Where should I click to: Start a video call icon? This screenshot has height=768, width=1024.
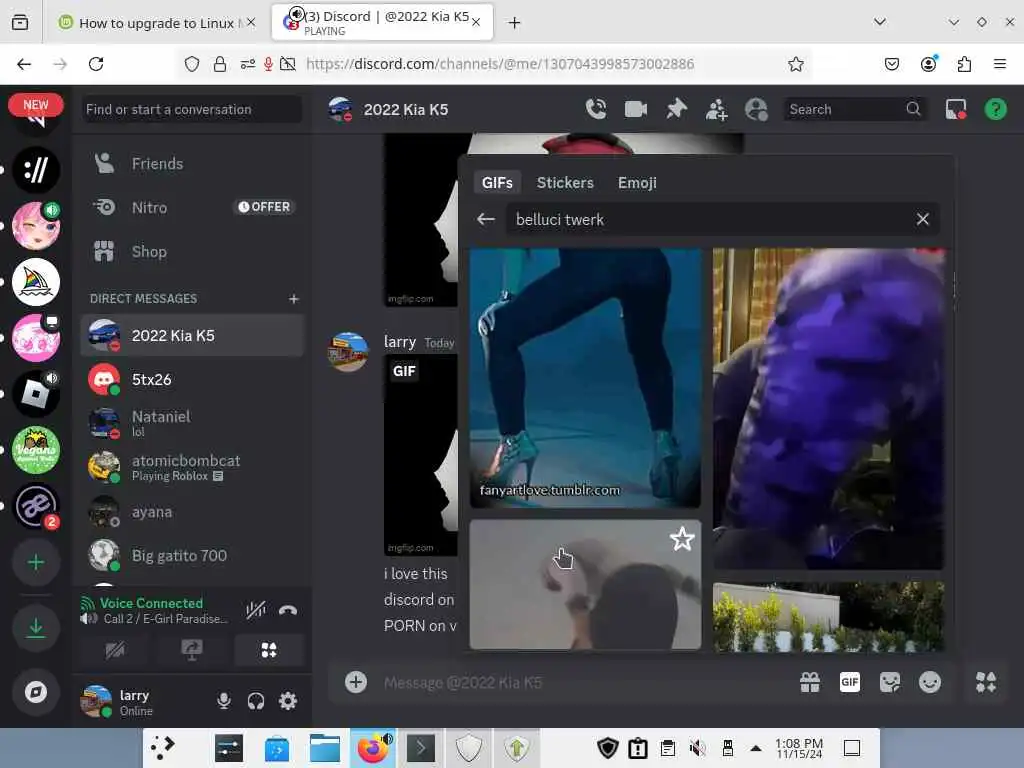[x=635, y=109]
